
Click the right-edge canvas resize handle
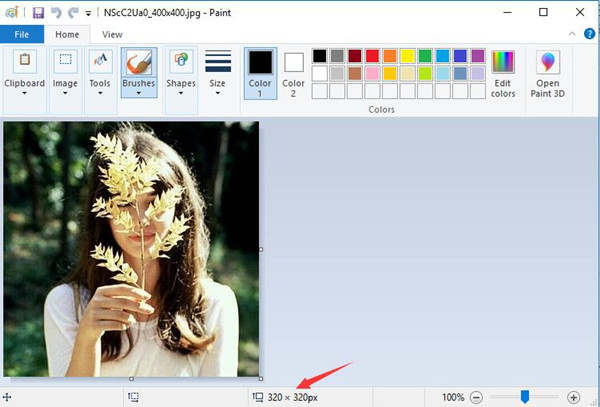coord(261,249)
